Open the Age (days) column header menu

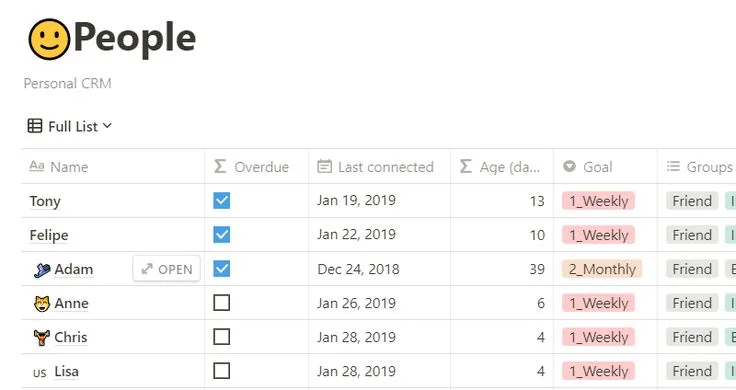pos(502,167)
